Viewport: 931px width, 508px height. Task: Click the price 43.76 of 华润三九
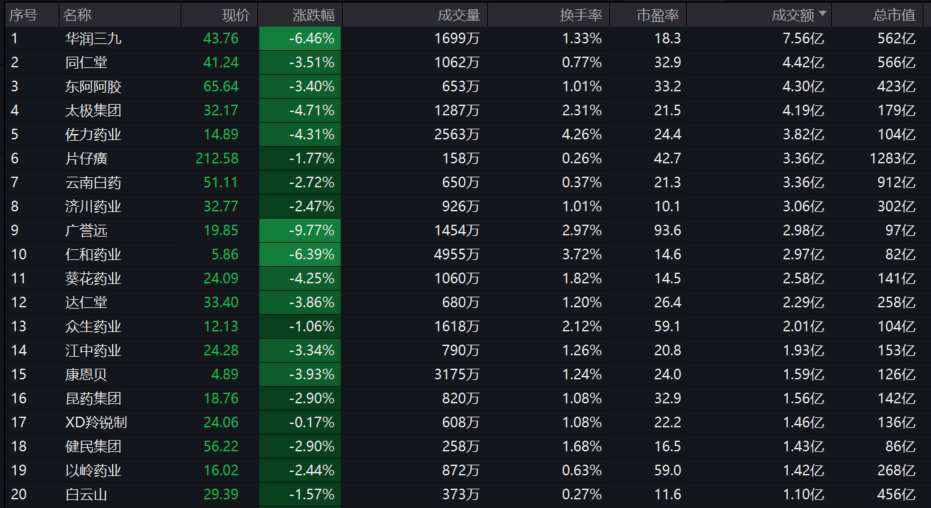(221, 39)
